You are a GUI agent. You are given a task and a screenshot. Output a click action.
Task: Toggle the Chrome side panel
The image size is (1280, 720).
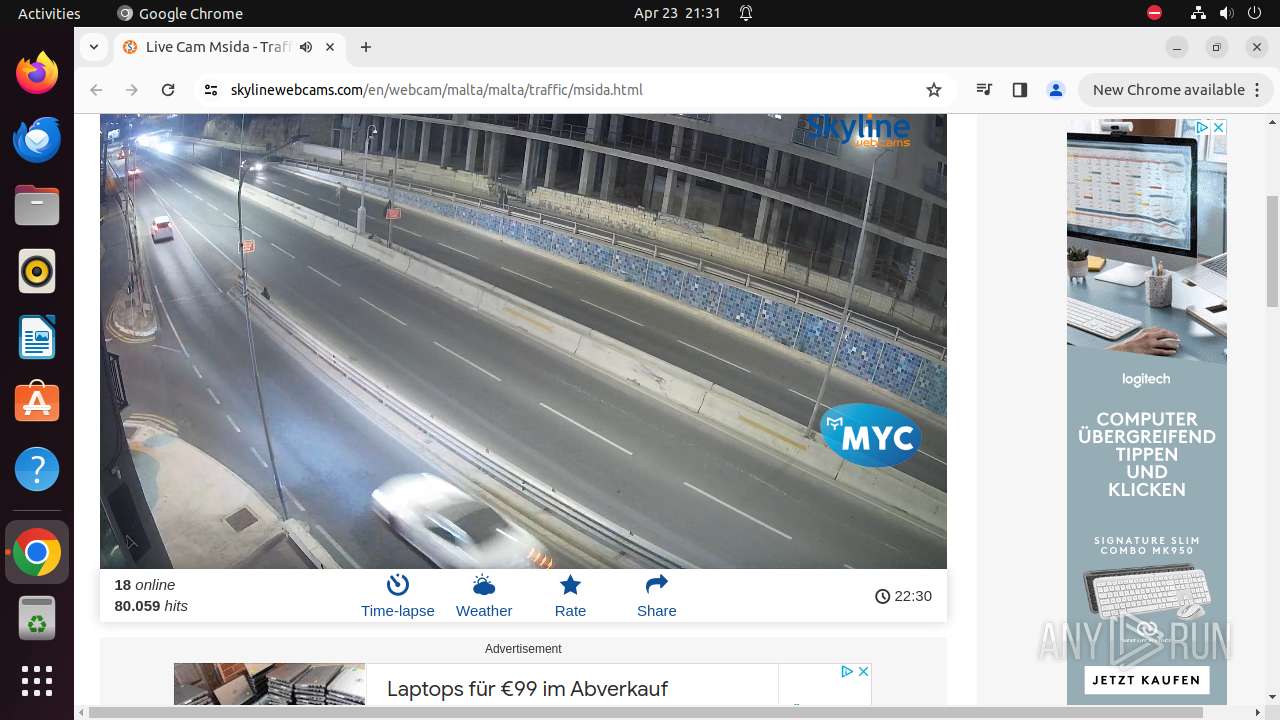(1020, 90)
